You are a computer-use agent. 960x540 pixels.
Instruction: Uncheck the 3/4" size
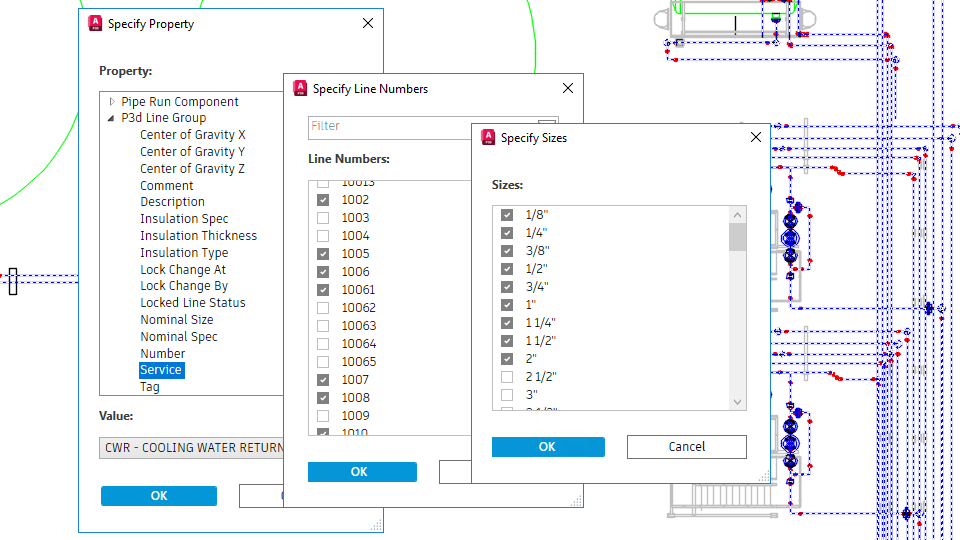point(506,287)
